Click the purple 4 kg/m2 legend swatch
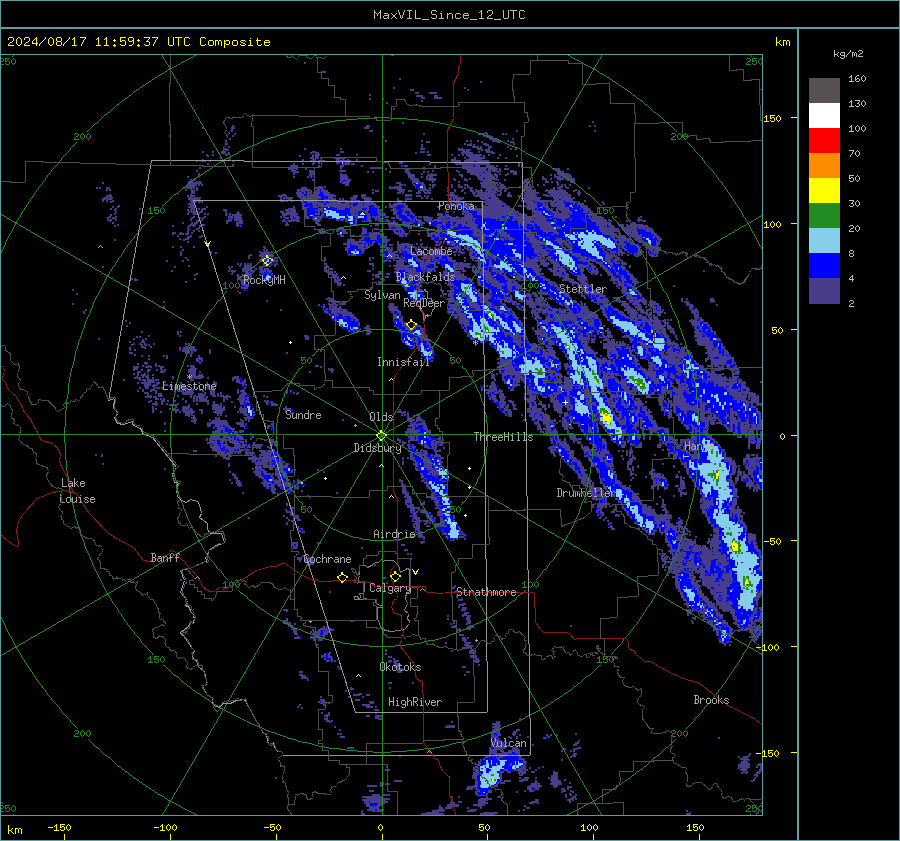This screenshot has height=841, width=900. point(824,290)
